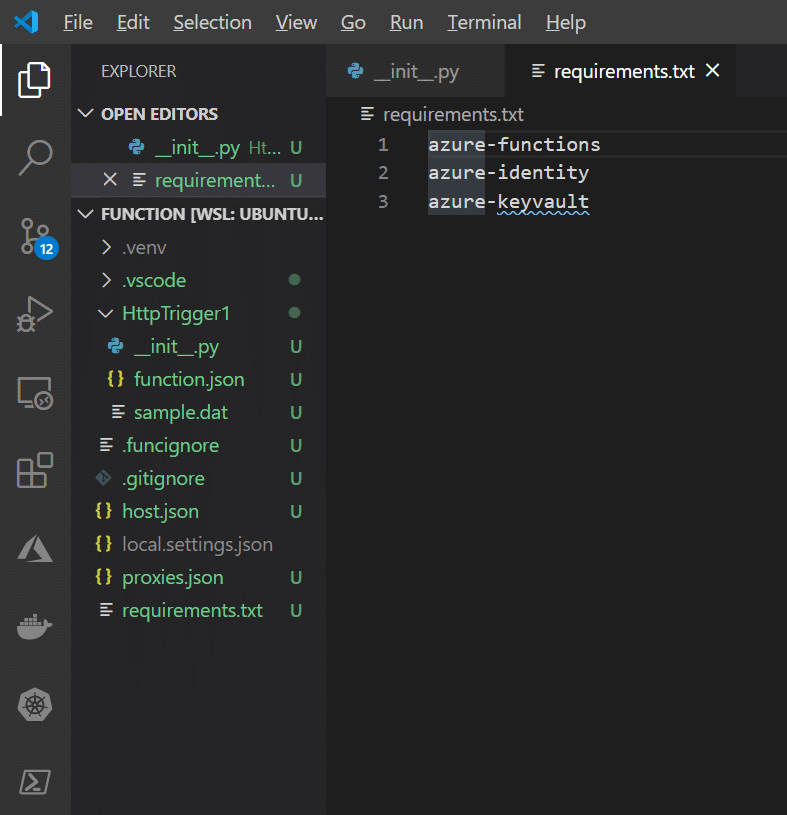Open the Azure view
787x815 pixels.
tap(35, 548)
